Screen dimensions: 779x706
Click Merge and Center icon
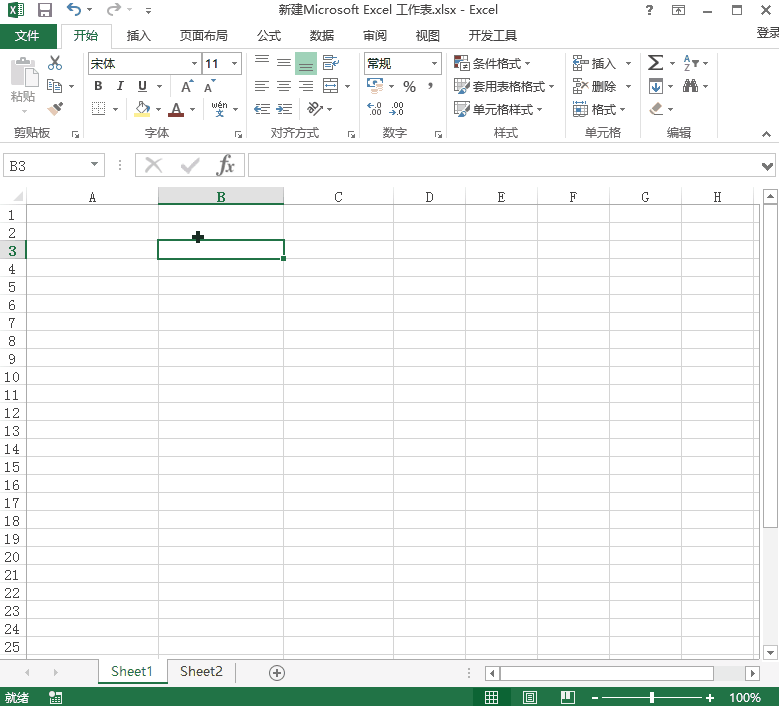[x=330, y=86]
